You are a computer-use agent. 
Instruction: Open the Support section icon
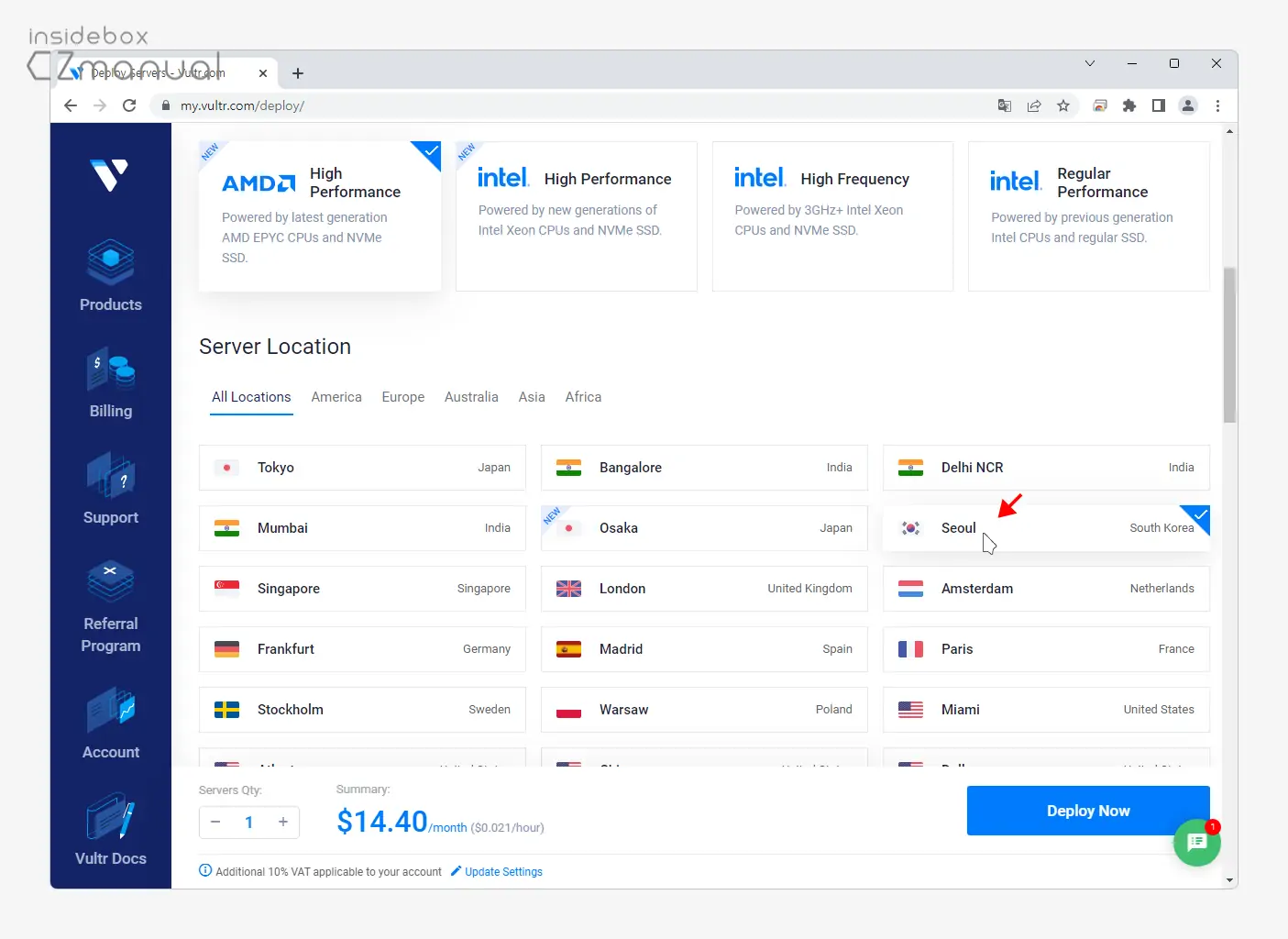[111, 476]
